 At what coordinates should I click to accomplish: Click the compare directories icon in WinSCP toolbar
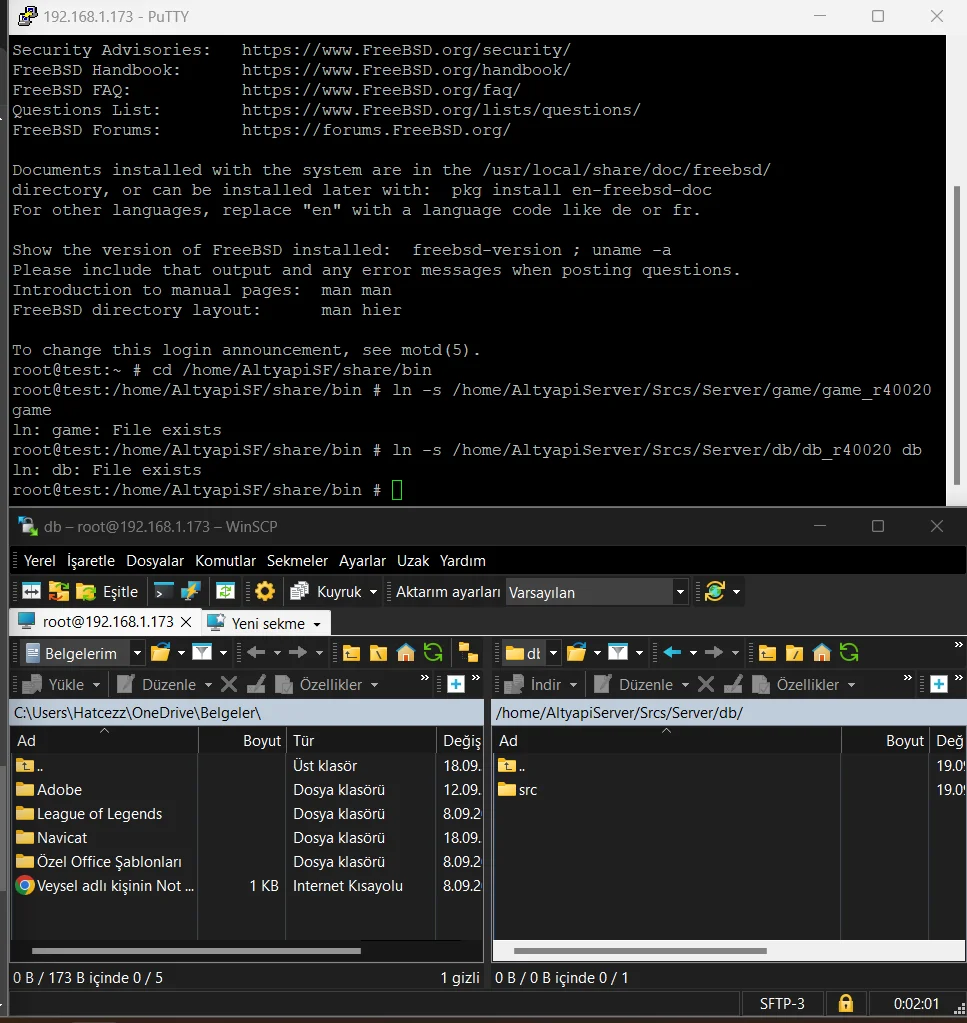(x=31, y=592)
